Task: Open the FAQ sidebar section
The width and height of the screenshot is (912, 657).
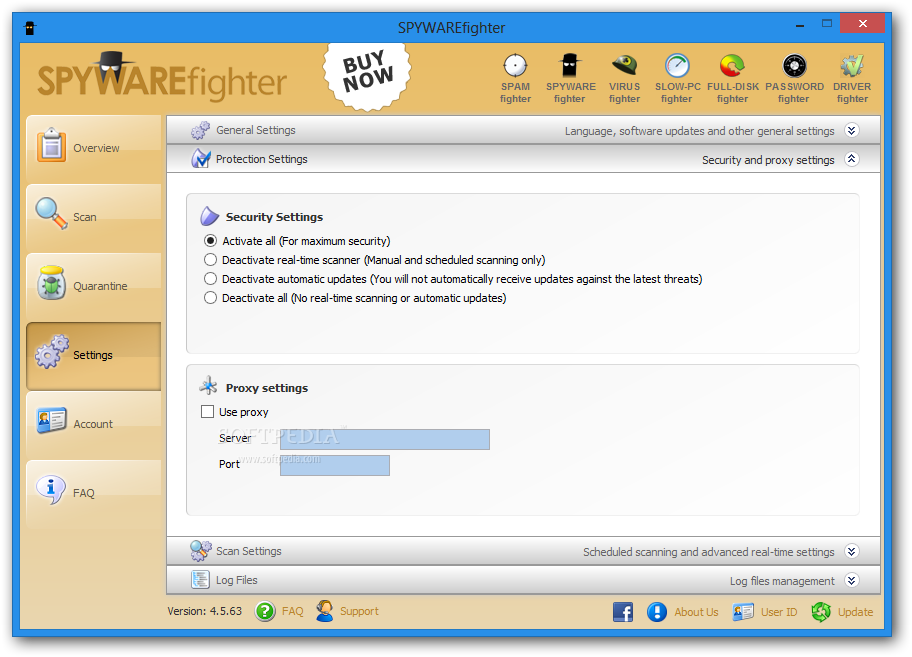Action: click(94, 493)
